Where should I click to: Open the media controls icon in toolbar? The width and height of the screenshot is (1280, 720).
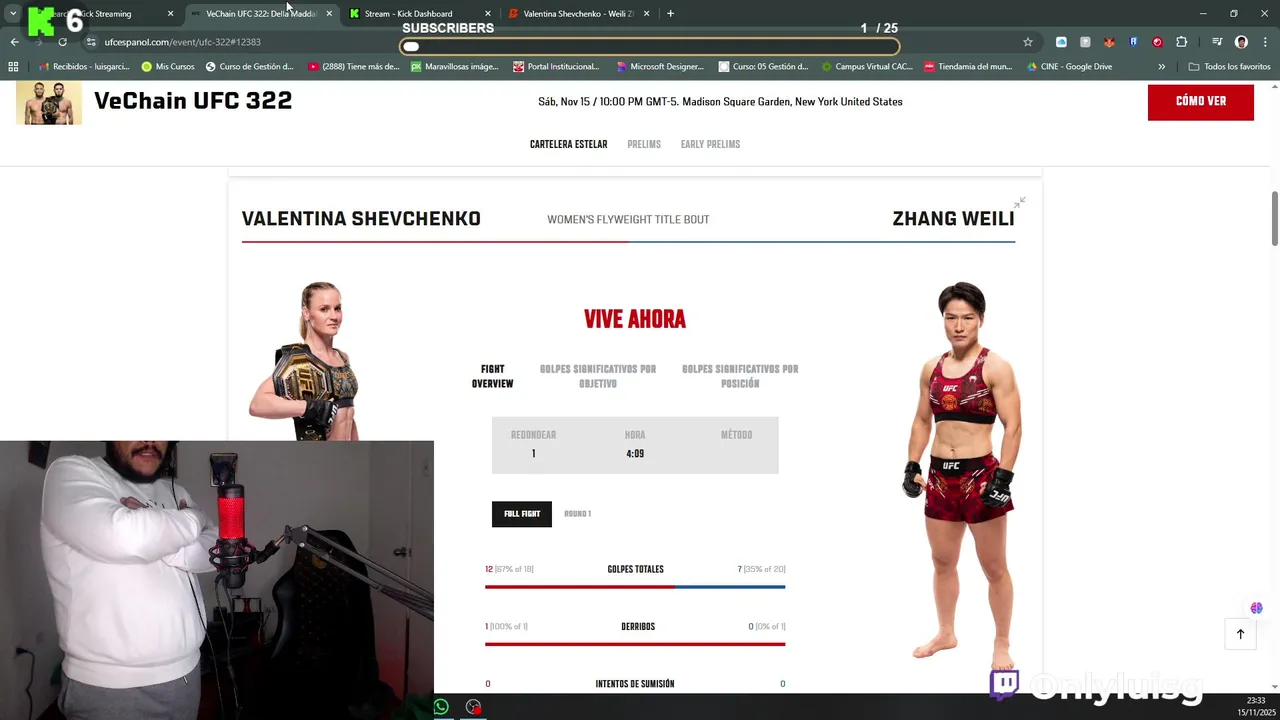pyautogui.click(x=1217, y=42)
